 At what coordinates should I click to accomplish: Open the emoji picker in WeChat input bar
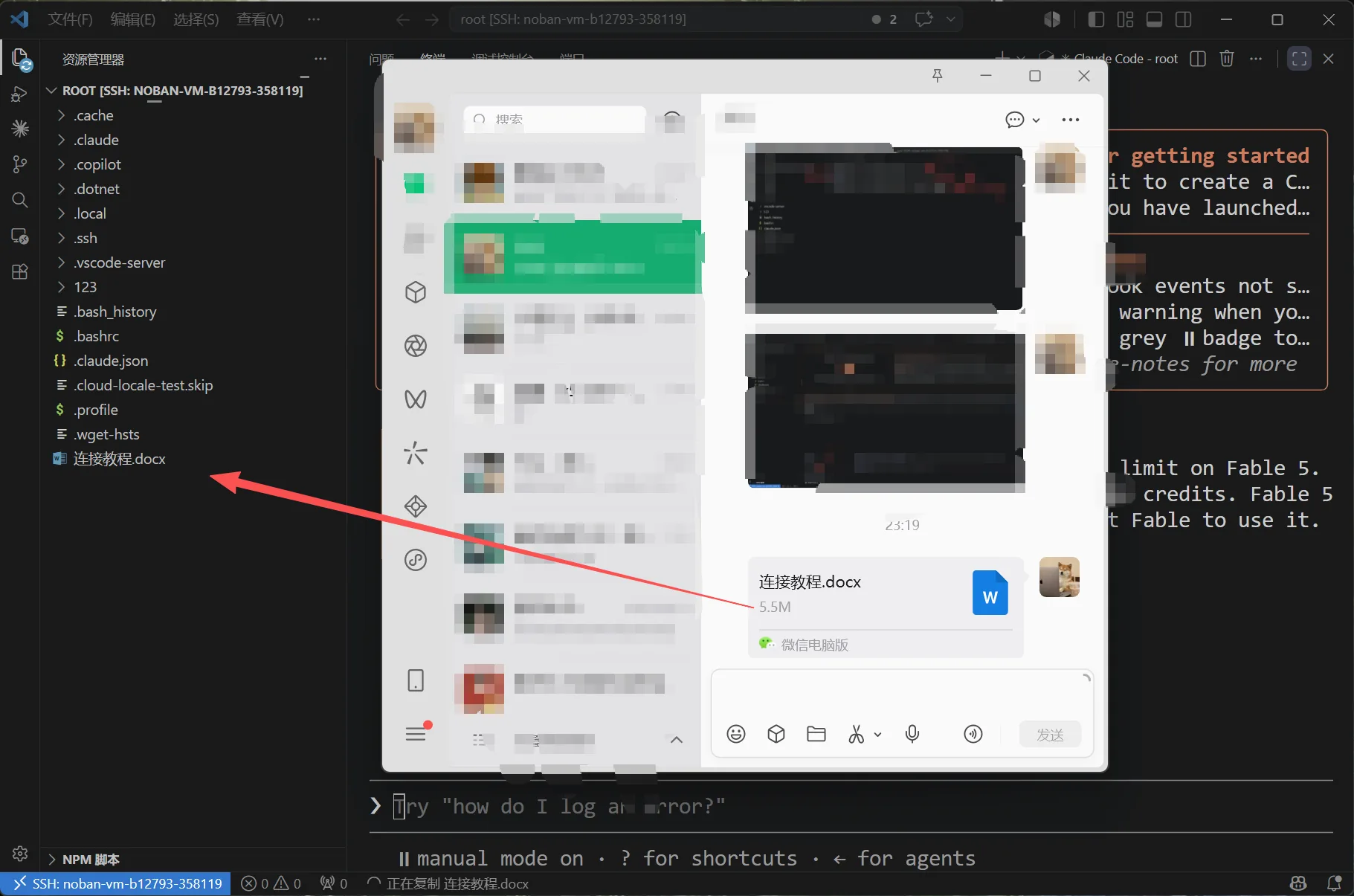tap(736, 735)
